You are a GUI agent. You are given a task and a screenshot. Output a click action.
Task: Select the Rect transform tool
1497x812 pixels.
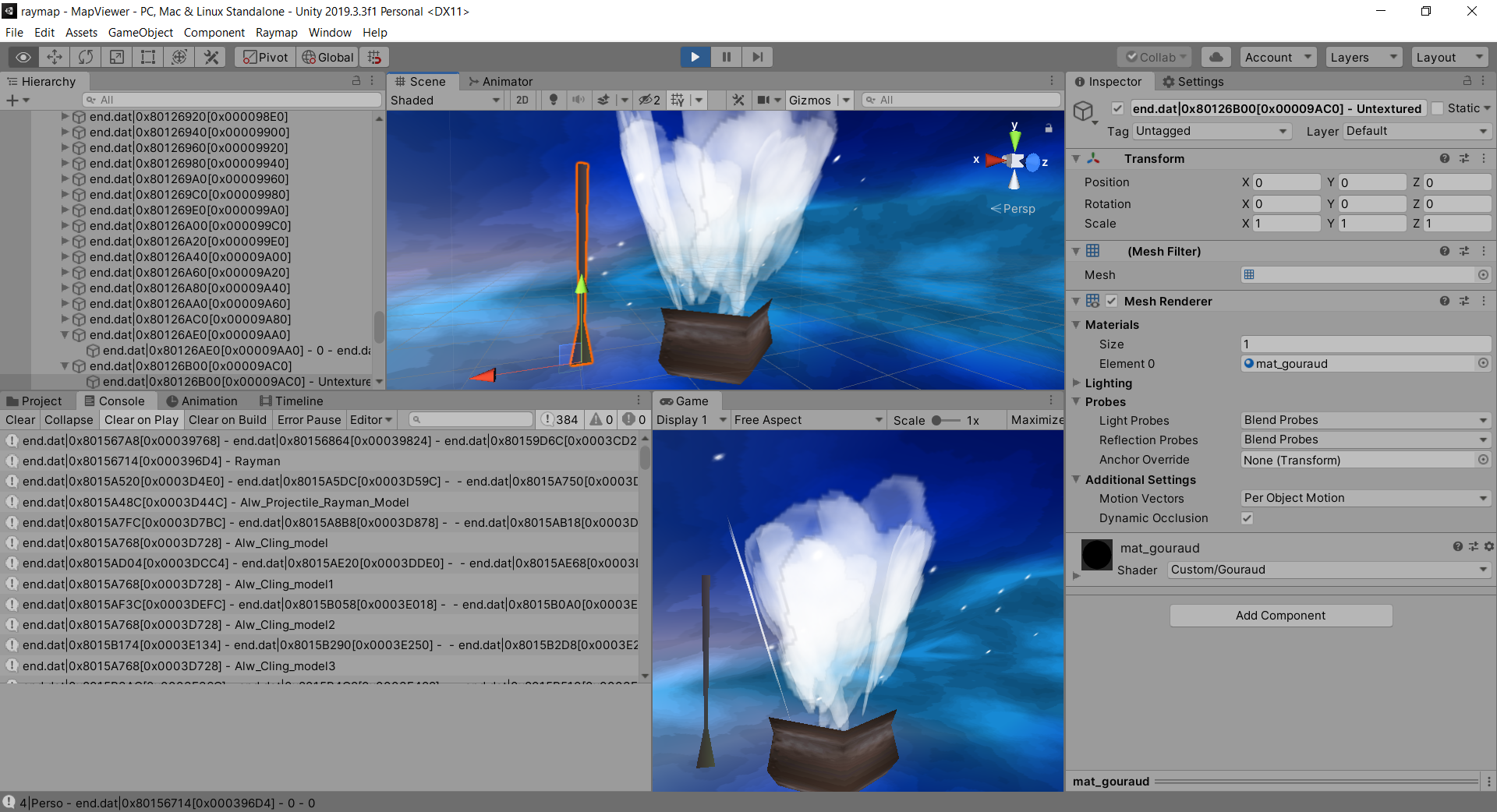(x=148, y=57)
